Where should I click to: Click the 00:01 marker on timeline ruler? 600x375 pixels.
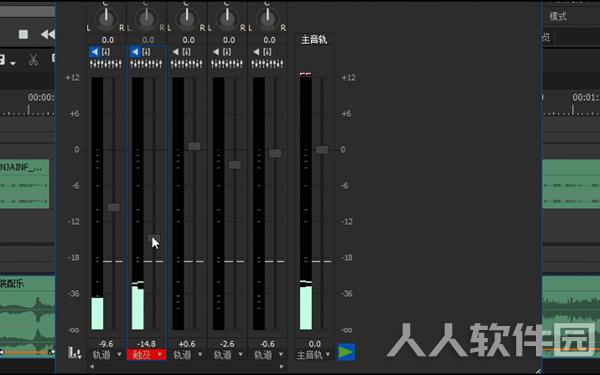(585, 98)
